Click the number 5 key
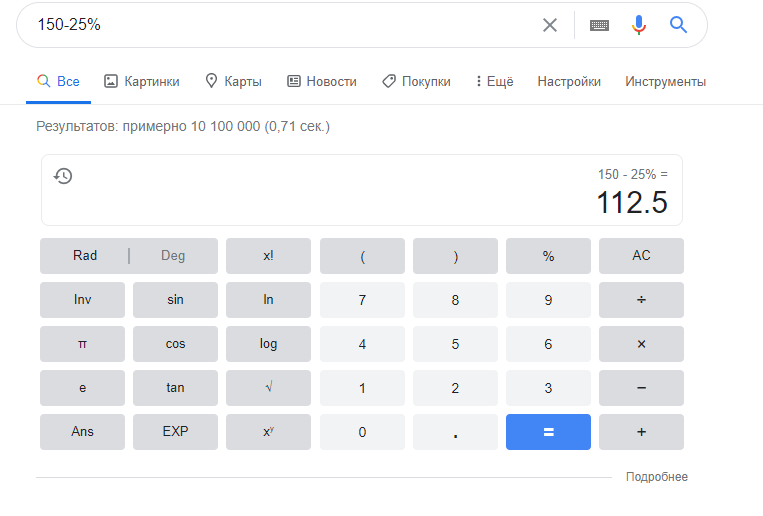The width and height of the screenshot is (763, 516). pos(455,344)
